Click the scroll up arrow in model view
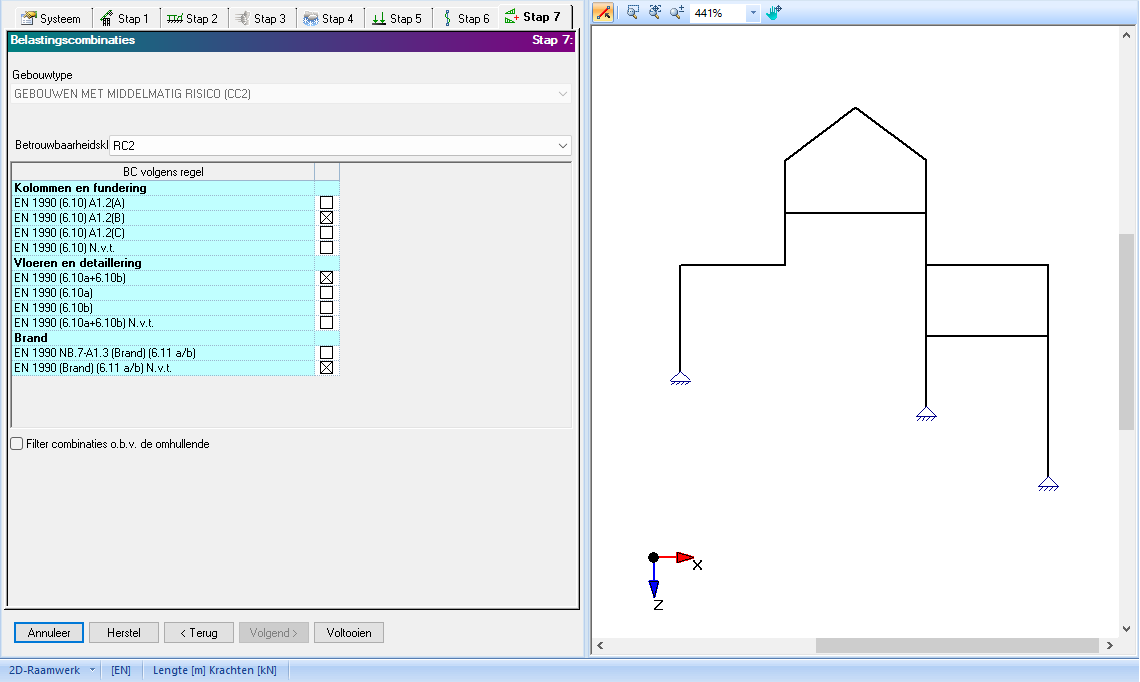The height and width of the screenshot is (682, 1140). 1126,34
